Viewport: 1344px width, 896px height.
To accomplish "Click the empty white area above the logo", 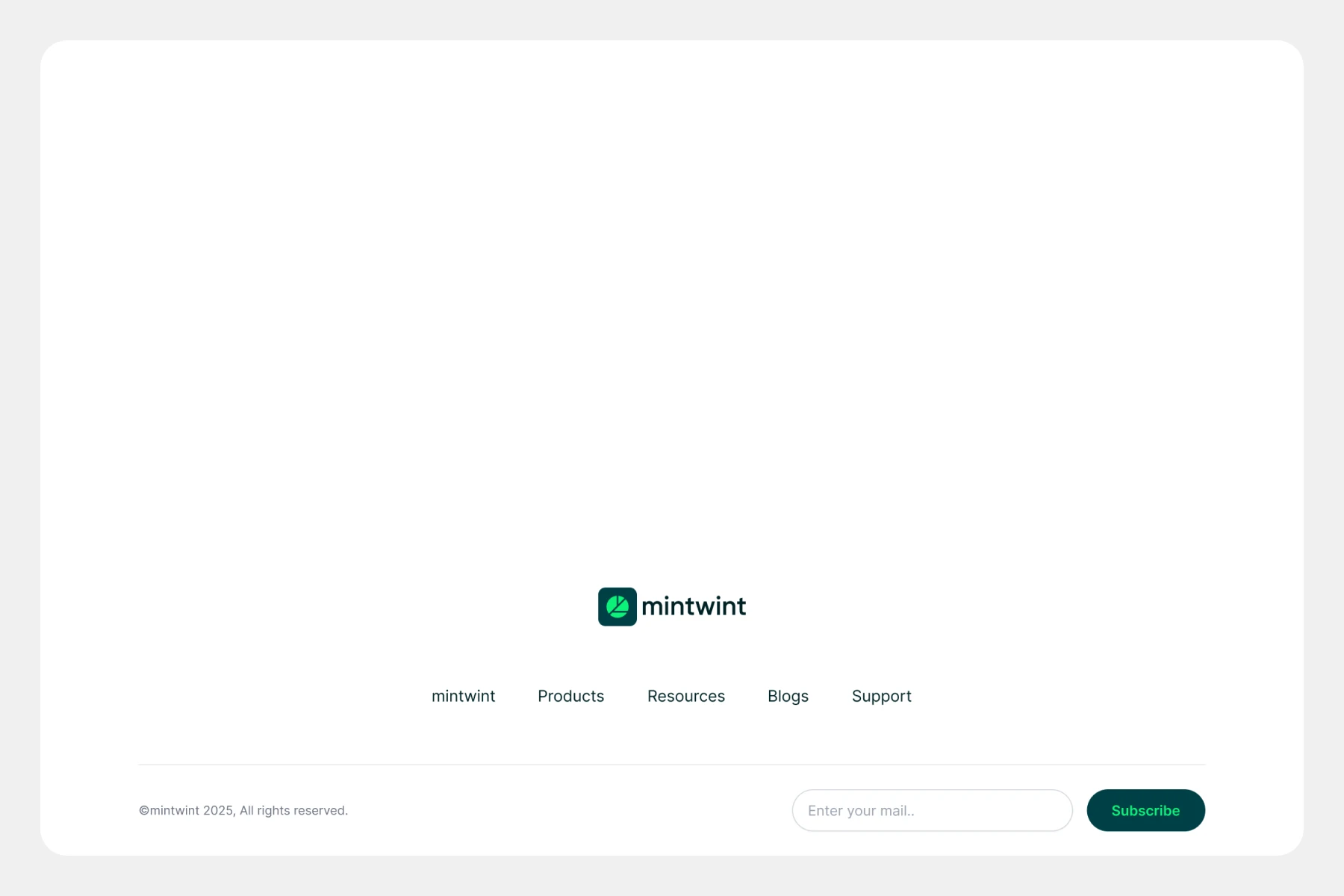I will click(x=672, y=299).
